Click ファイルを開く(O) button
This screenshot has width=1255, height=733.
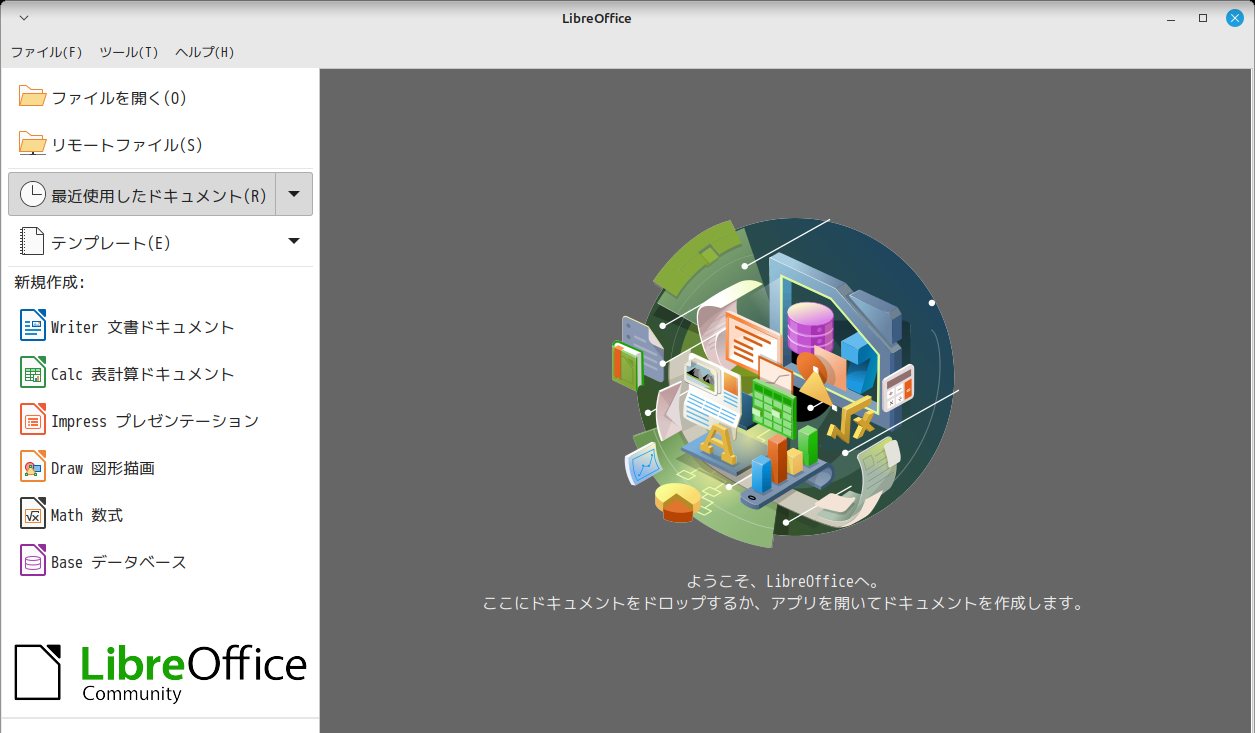160,98
